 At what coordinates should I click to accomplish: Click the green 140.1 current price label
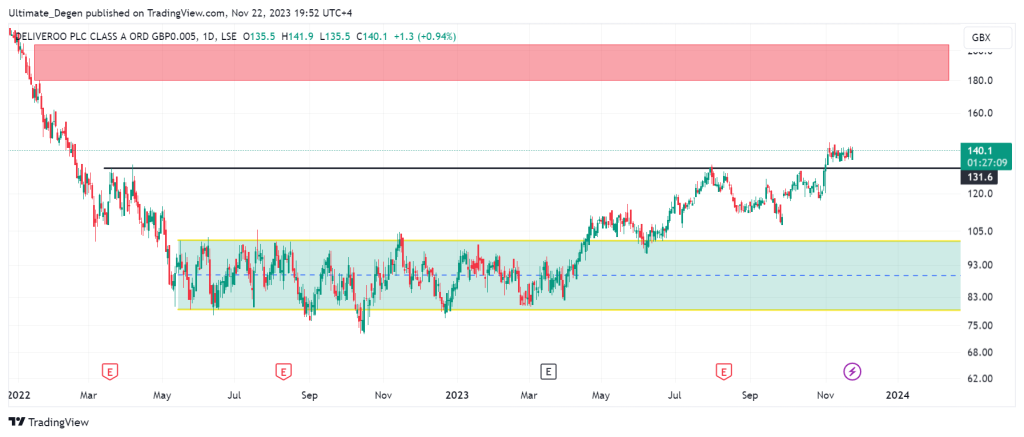click(x=988, y=155)
